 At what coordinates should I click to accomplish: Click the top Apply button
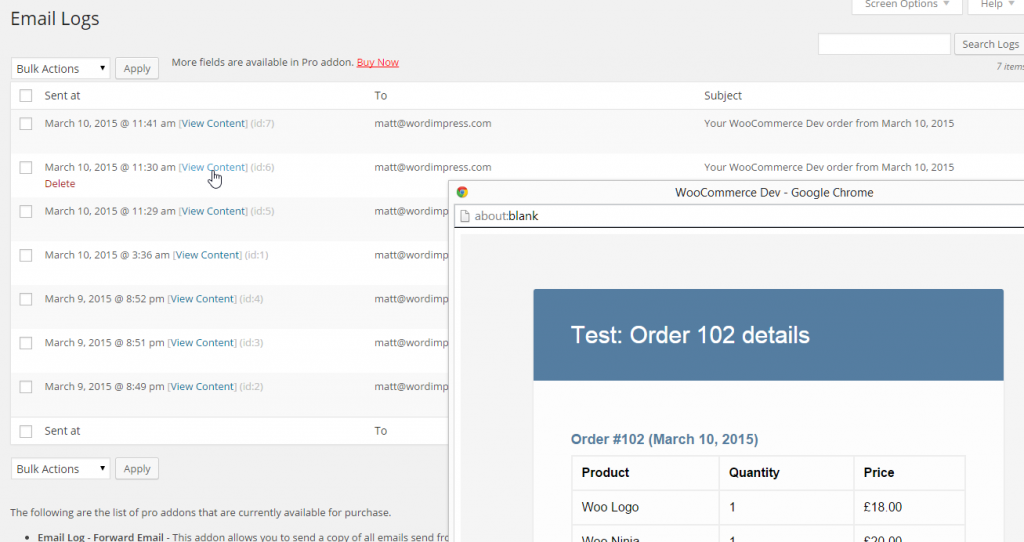[x=137, y=69]
